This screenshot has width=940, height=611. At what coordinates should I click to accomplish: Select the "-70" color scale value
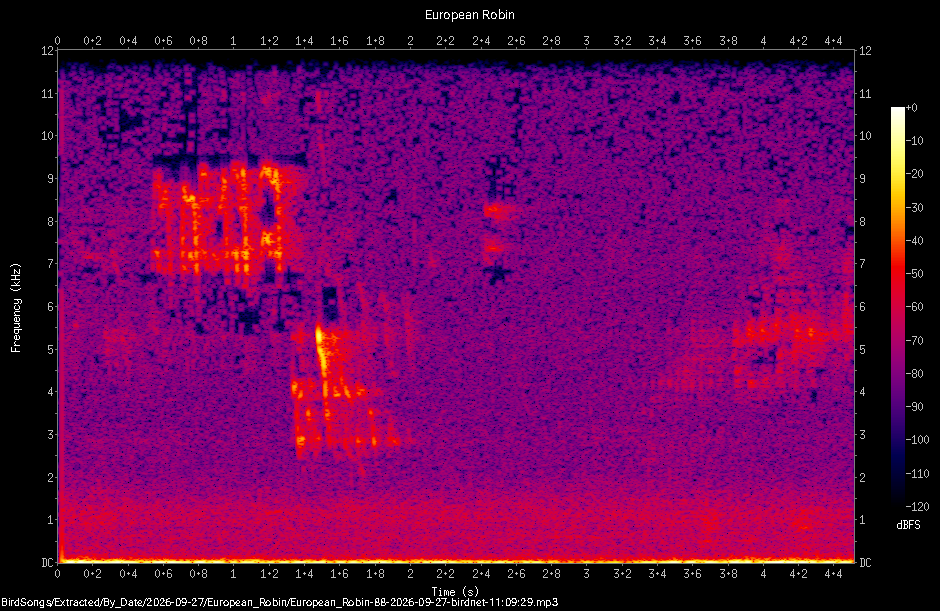click(x=915, y=341)
